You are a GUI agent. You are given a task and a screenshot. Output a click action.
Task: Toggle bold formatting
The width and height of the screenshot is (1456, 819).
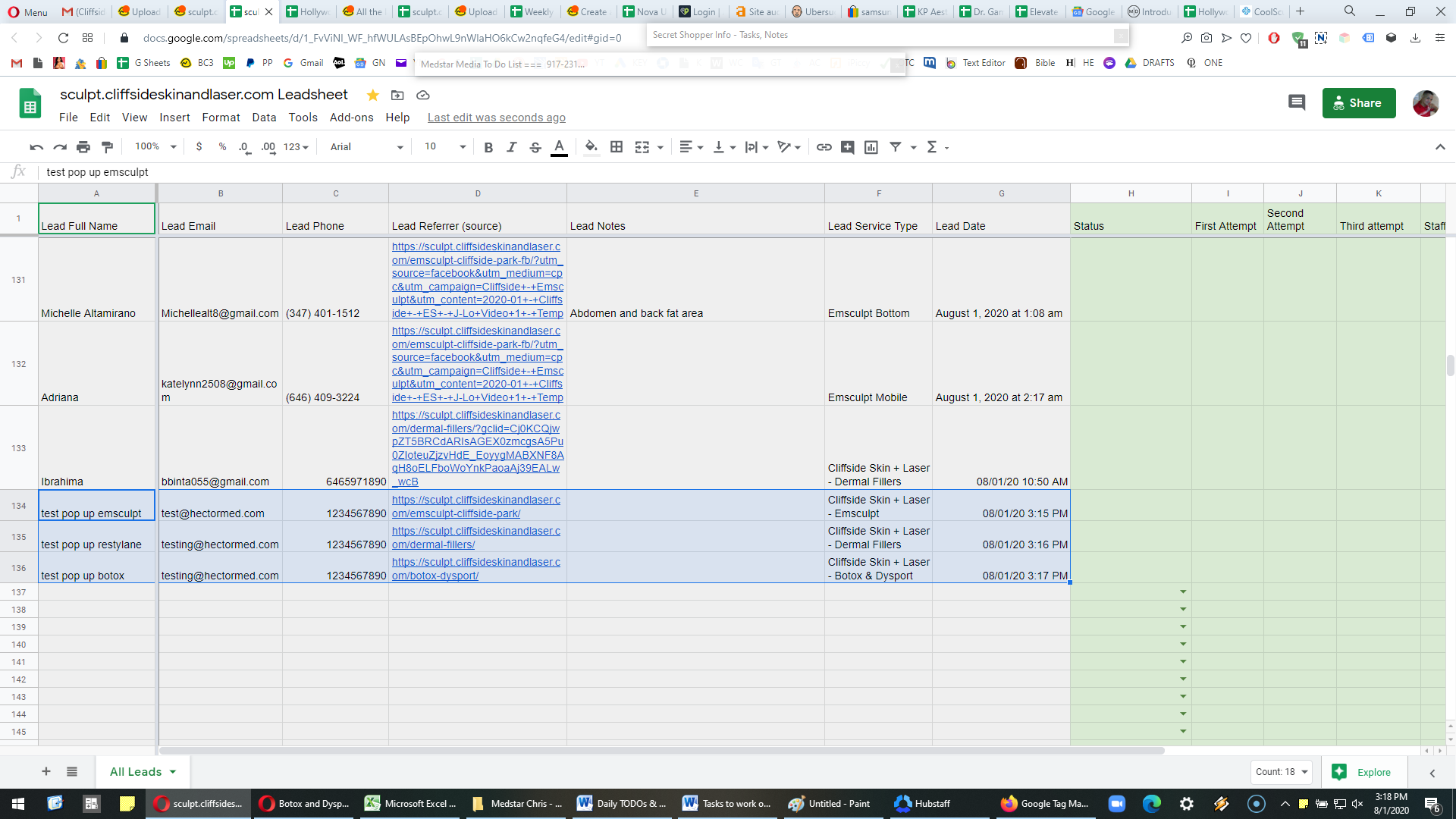[488, 147]
